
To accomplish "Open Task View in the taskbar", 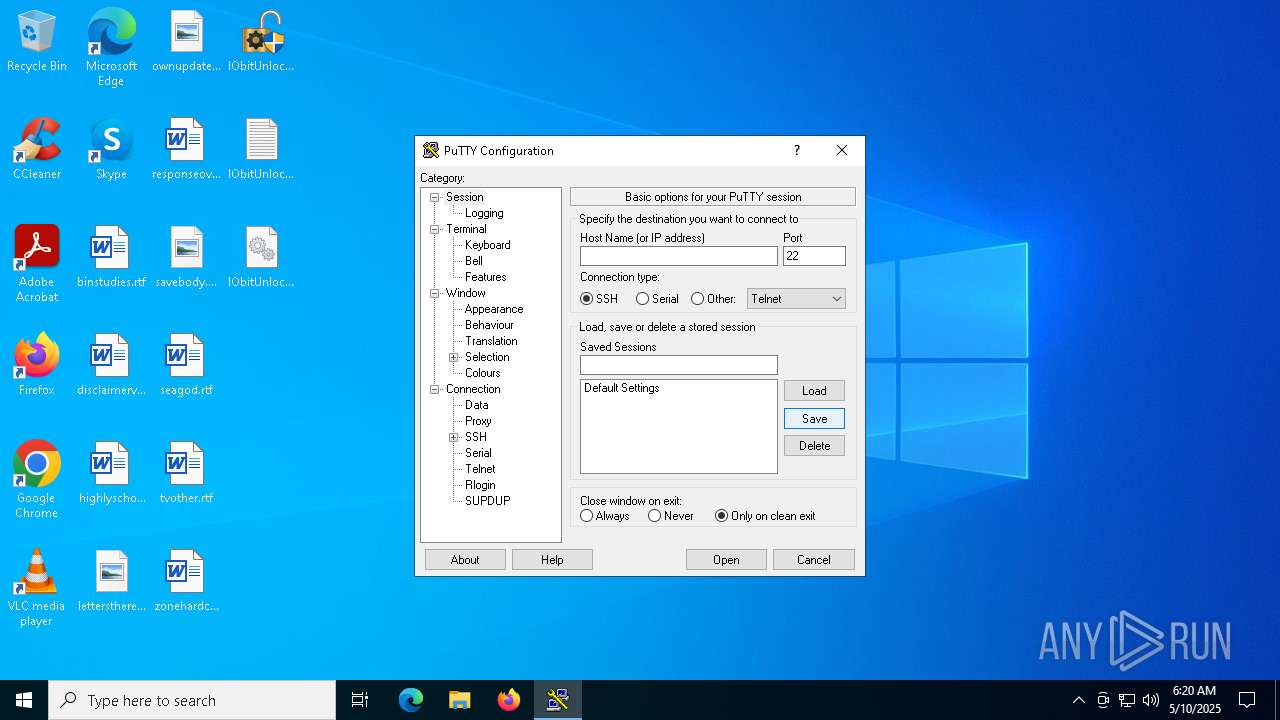I will [360, 700].
